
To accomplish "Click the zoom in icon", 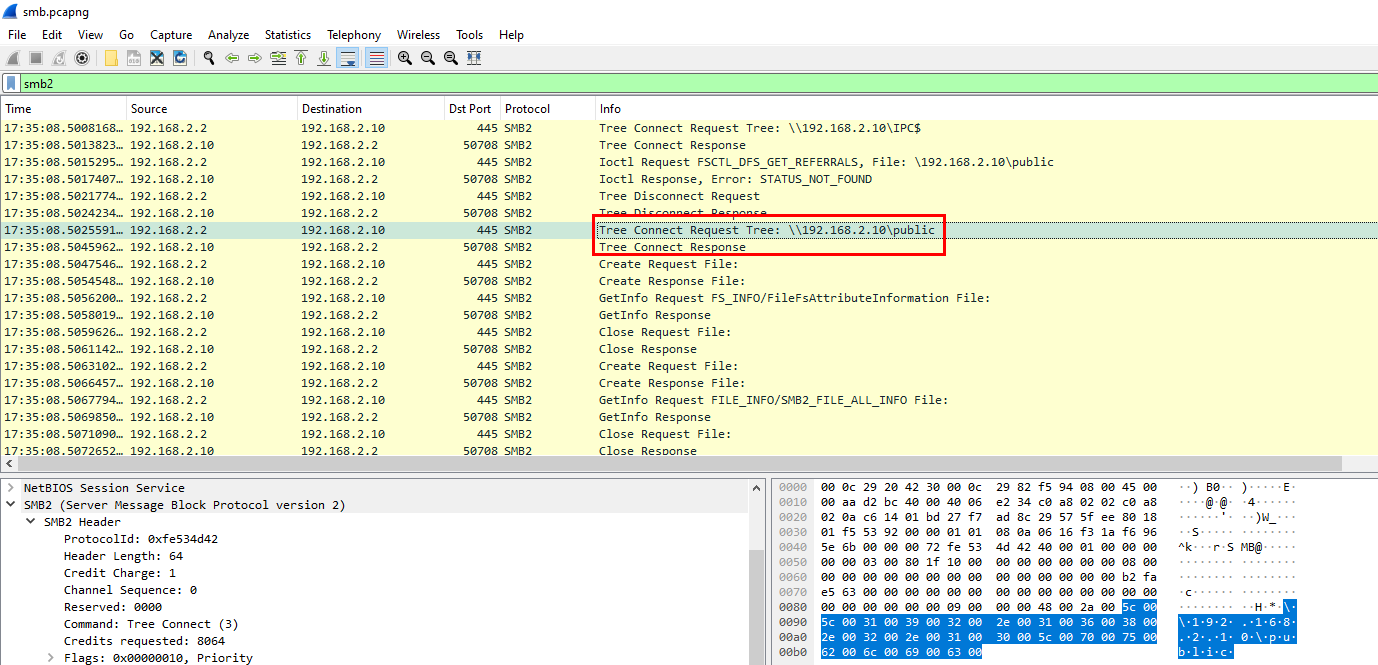I will (x=405, y=58).
